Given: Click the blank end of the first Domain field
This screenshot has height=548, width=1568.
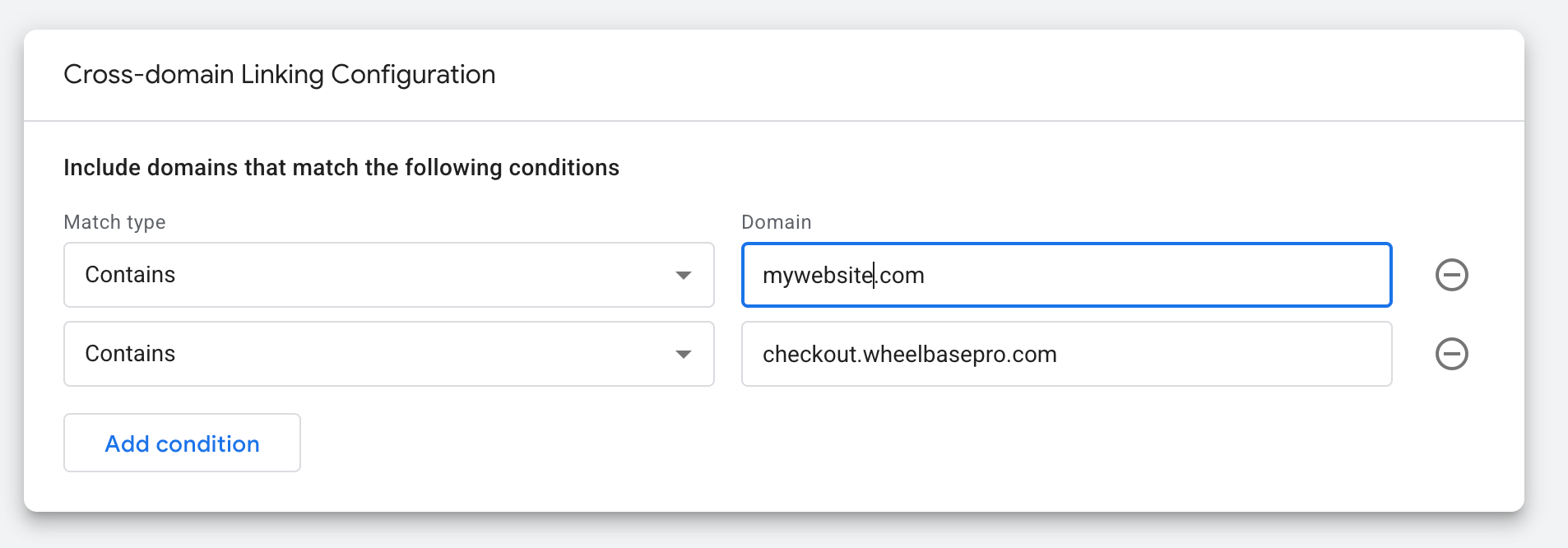Looking at the screenshot, I should 1234,275.
